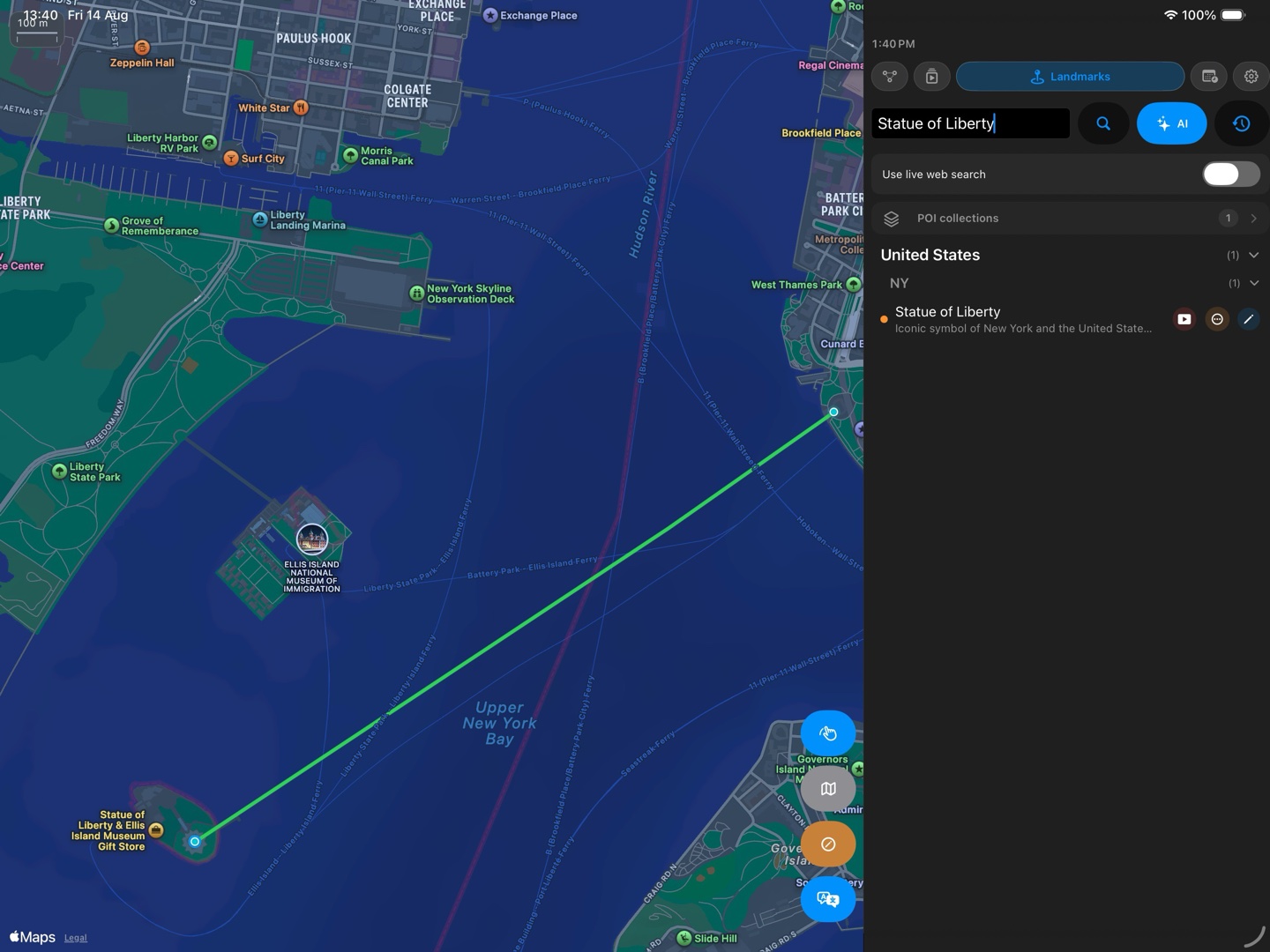Open the Legal link on the map
The width and height of the screenshot is (1270, 952).
point(76,938)
